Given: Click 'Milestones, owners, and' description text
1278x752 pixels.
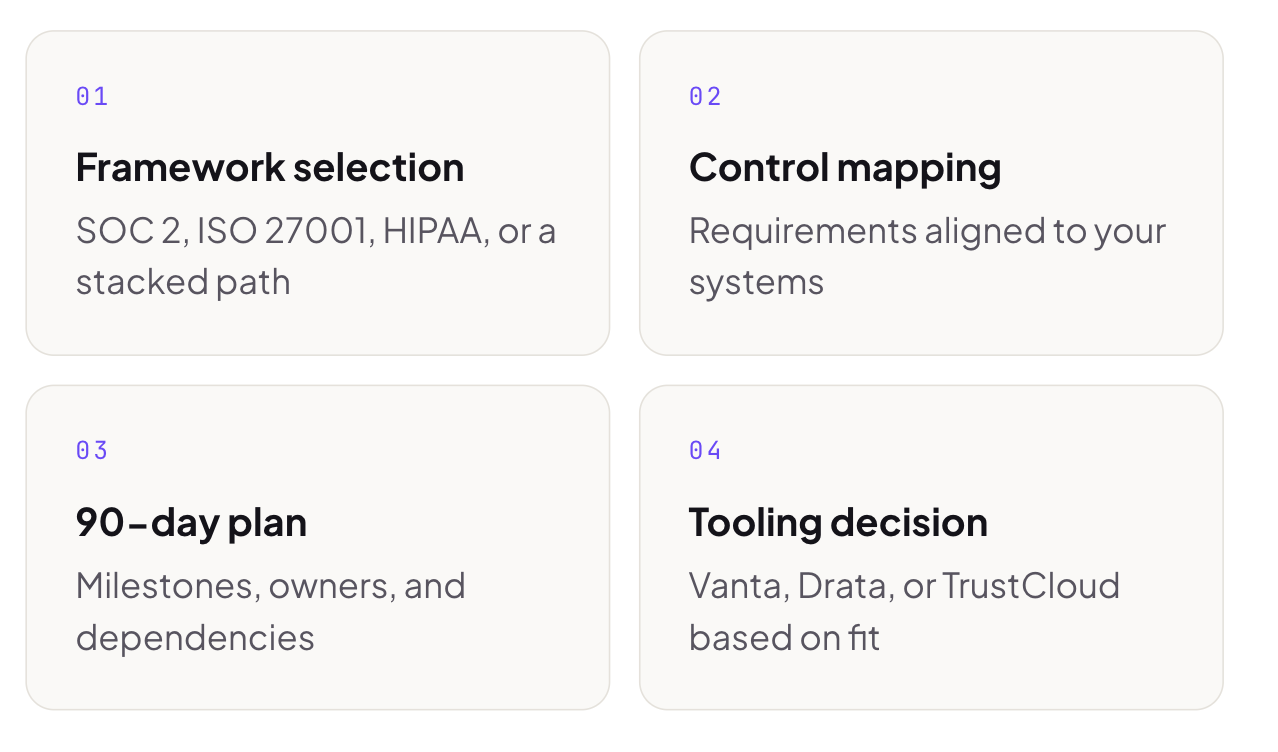Looking at the screenshot, I should pyautogui.click(x=271, y=586).
